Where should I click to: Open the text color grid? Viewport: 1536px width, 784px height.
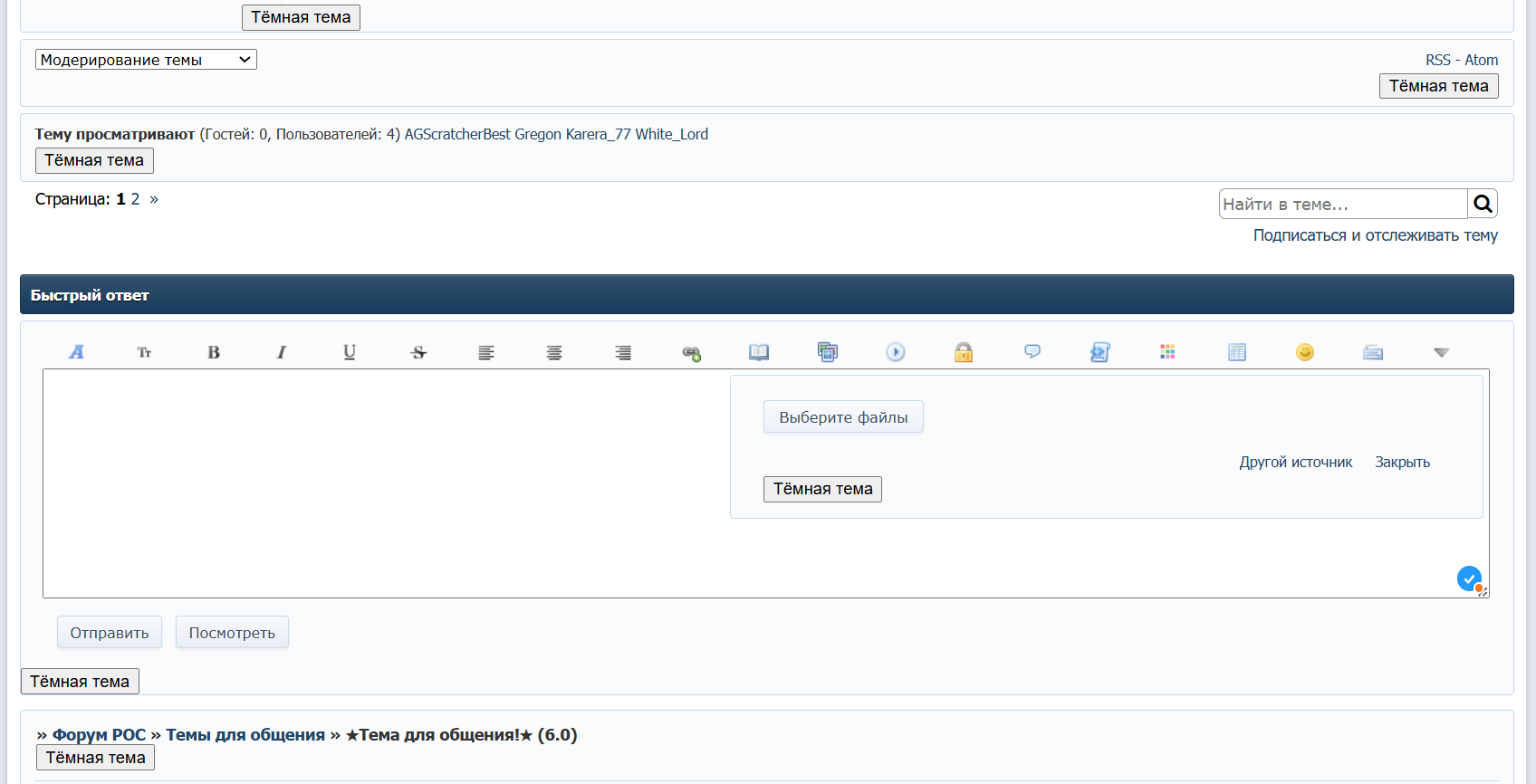pos(1168,352)
